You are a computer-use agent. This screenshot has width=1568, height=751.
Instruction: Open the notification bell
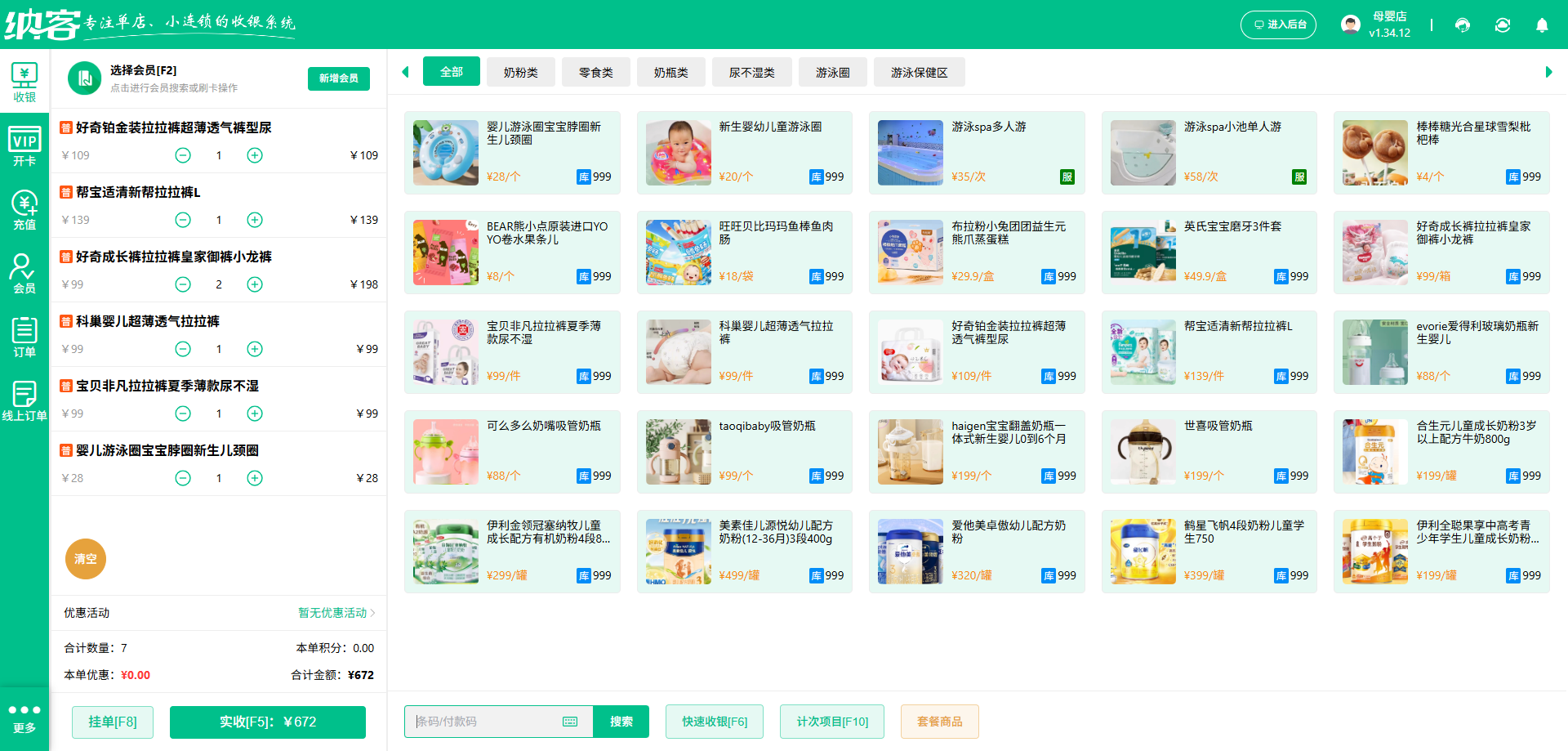click(1542, 25)
